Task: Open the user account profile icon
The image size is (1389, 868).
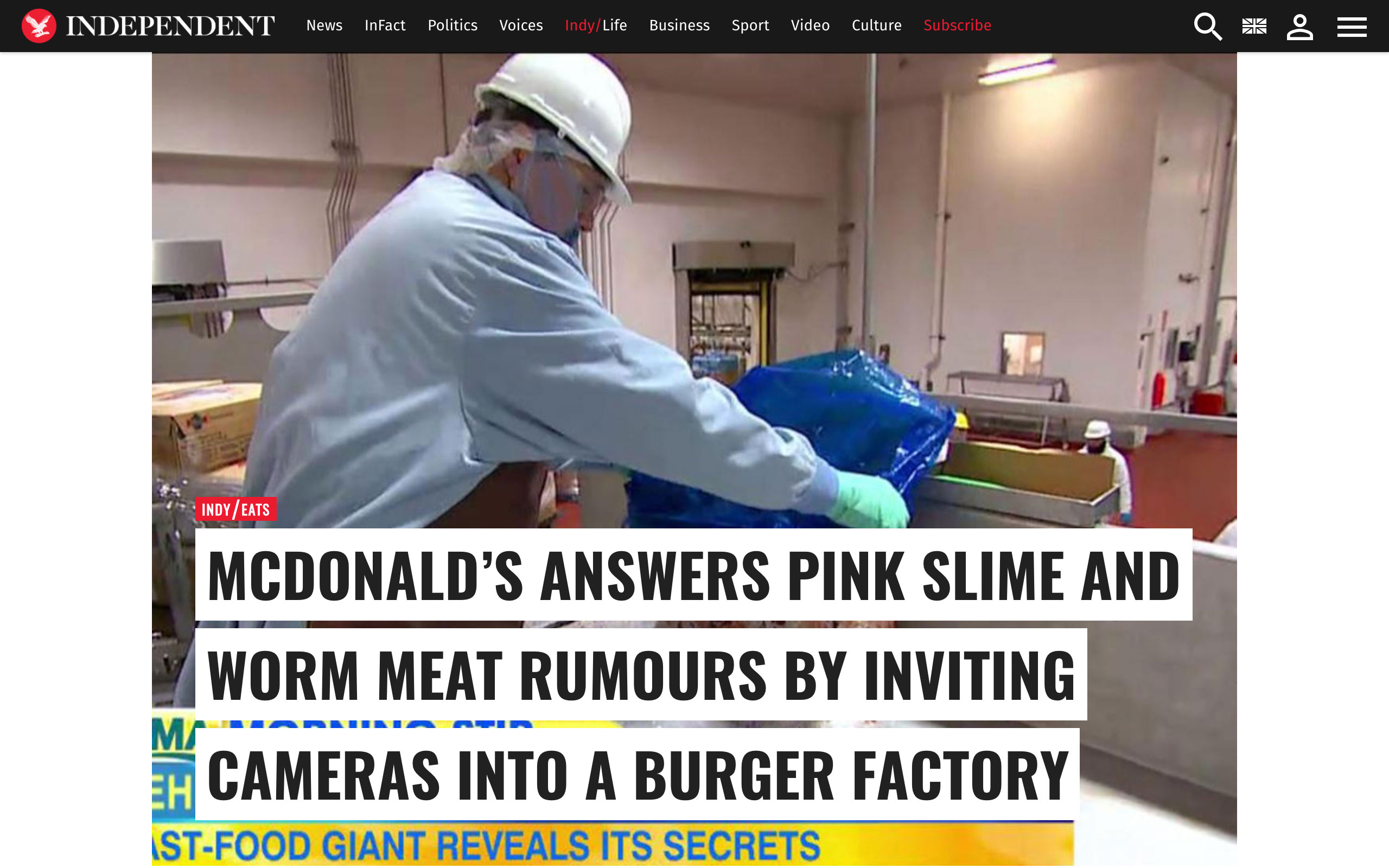Action: pos(1299,27)
